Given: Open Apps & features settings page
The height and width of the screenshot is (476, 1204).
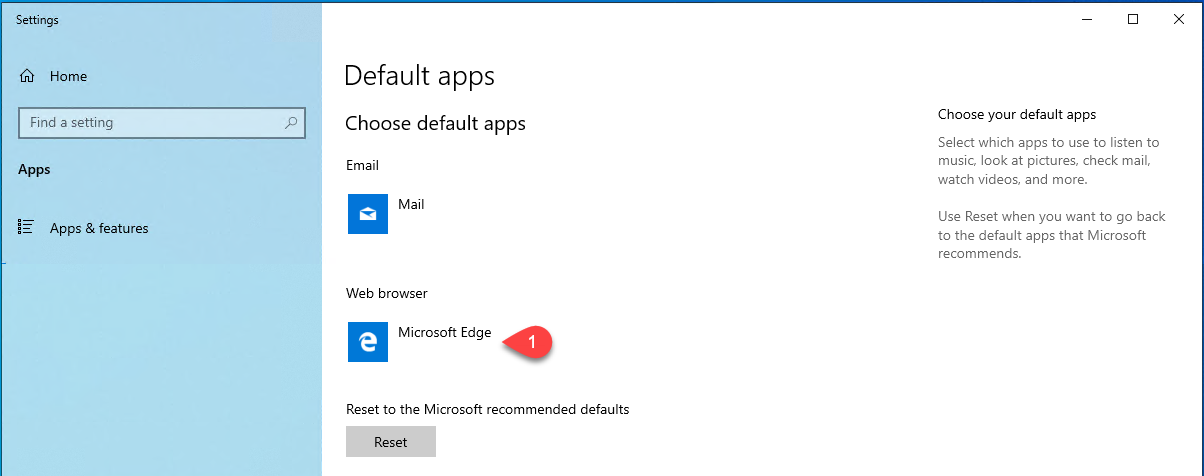Looking at the screenshot, I should 99,228.
